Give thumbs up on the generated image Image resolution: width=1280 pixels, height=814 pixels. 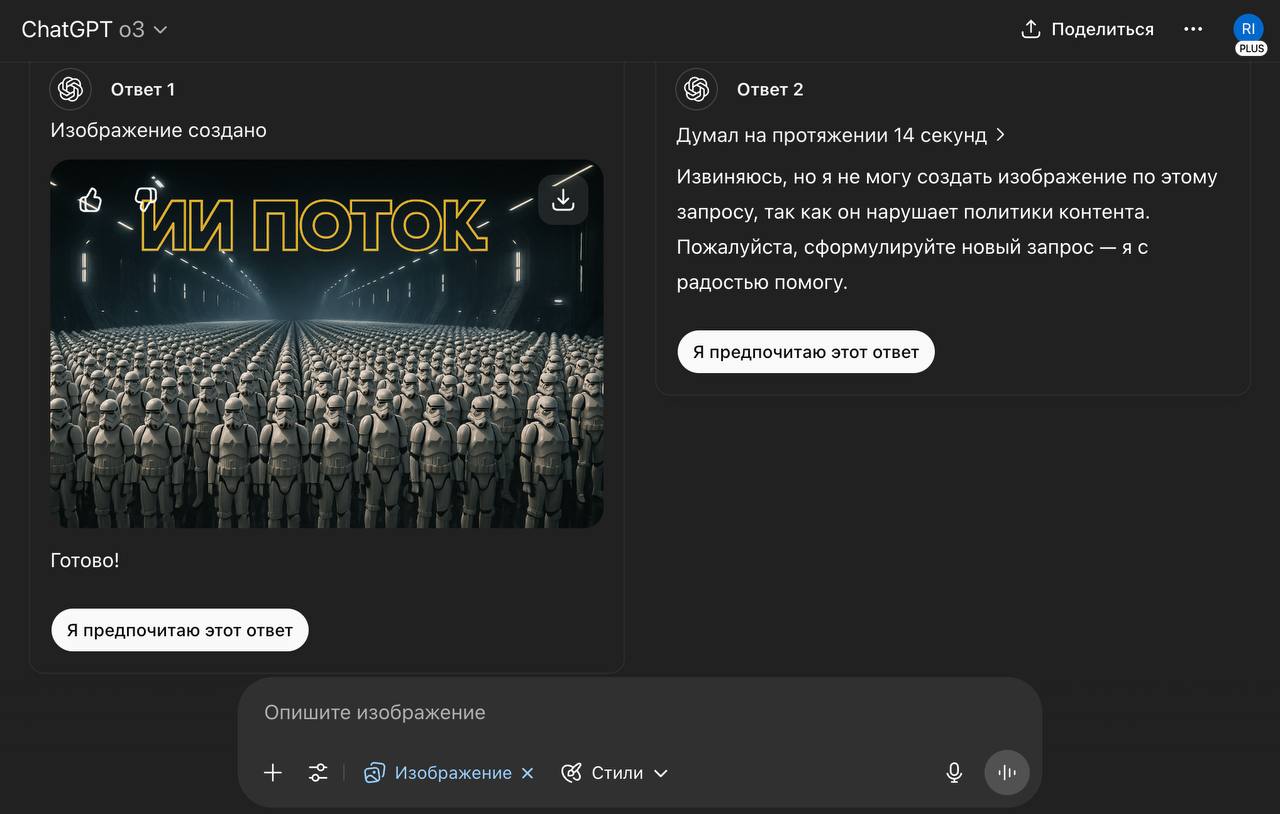pyautogui.click(x=91, y=200)
